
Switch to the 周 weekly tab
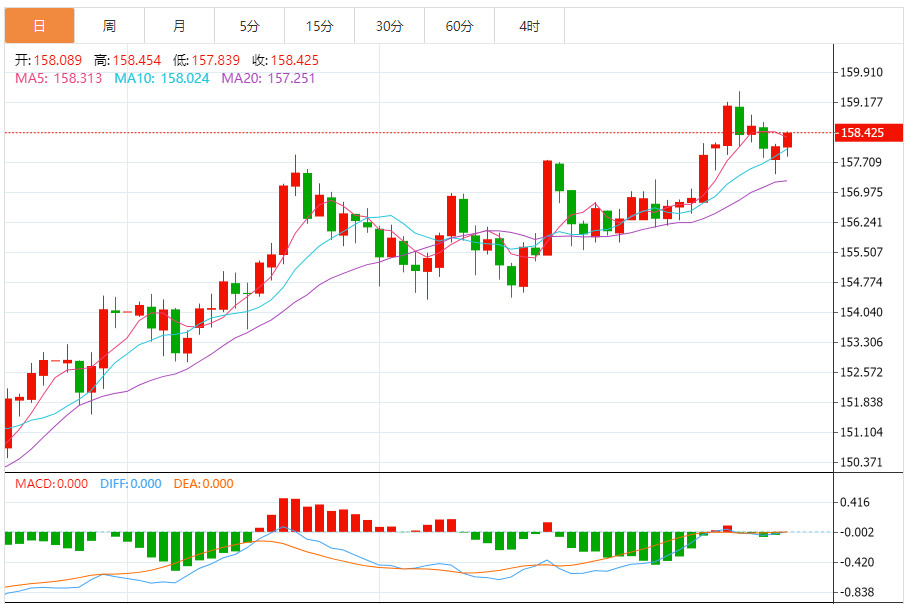coord(109,26)
